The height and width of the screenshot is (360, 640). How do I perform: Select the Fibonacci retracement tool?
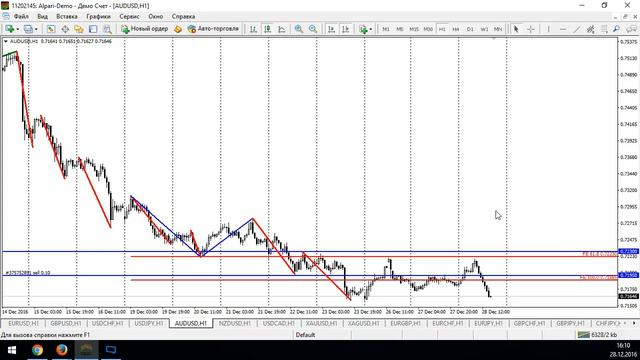pos(604,29)
